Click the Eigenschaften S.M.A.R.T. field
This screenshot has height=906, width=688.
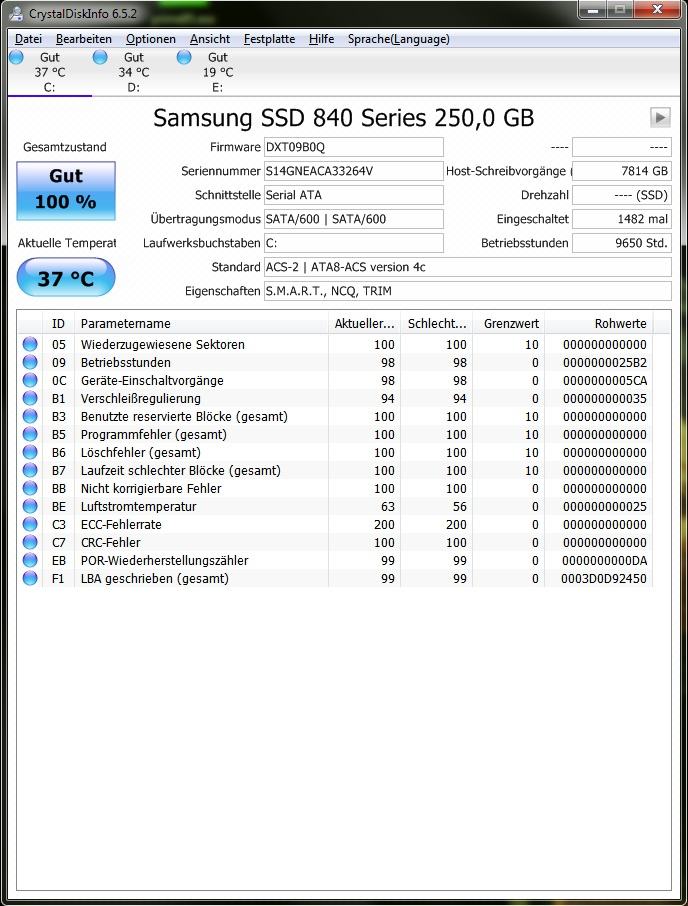(468, 291)
